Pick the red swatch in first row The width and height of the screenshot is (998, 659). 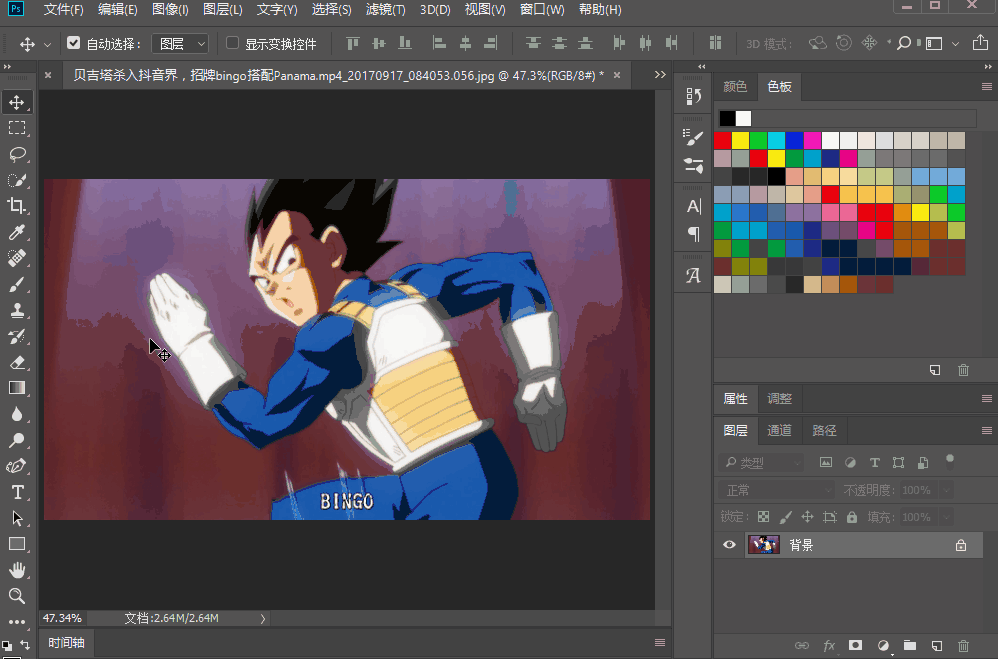pos(722,140)
